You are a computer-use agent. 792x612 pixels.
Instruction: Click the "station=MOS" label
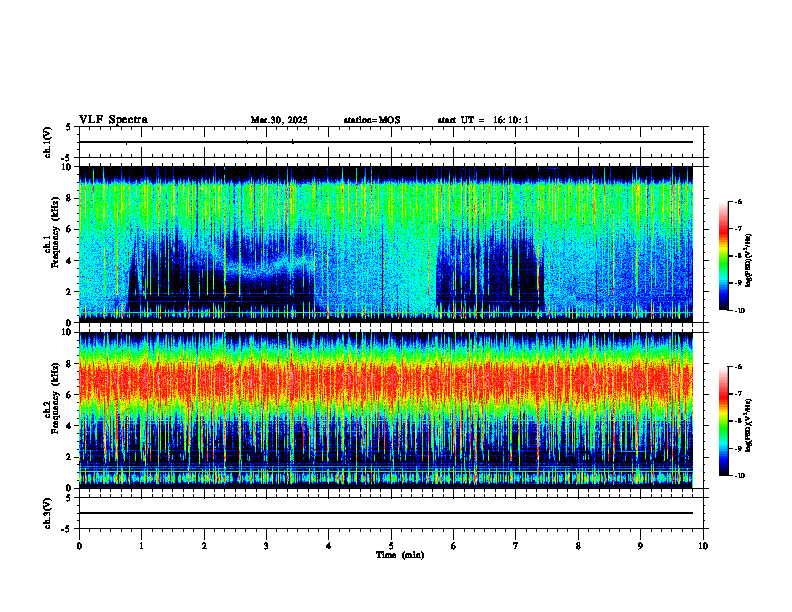pos(372,120)
